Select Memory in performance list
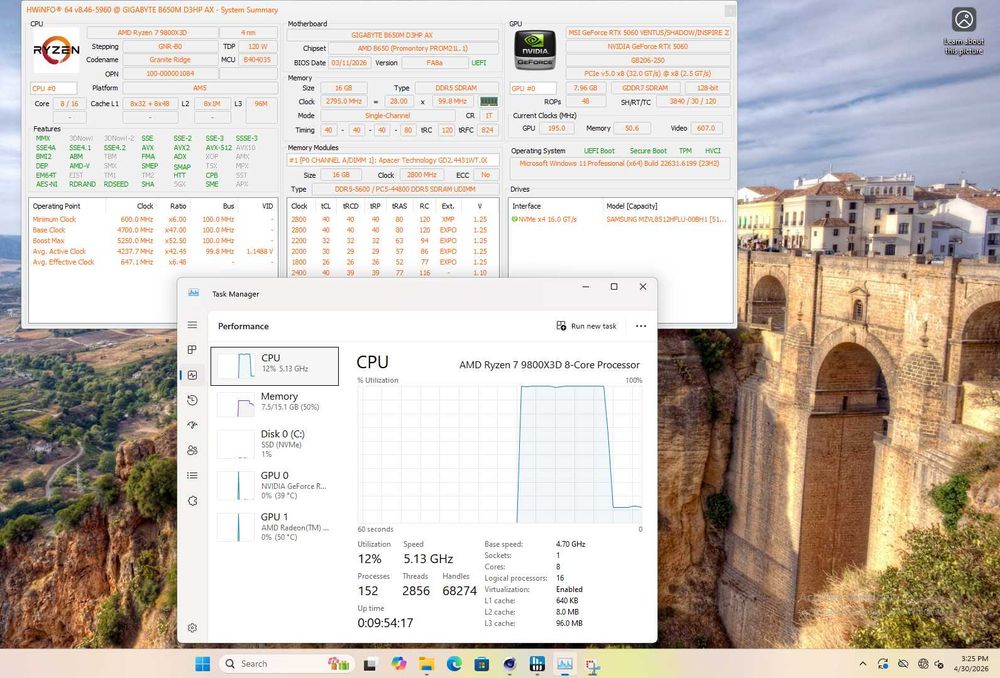 274,404
